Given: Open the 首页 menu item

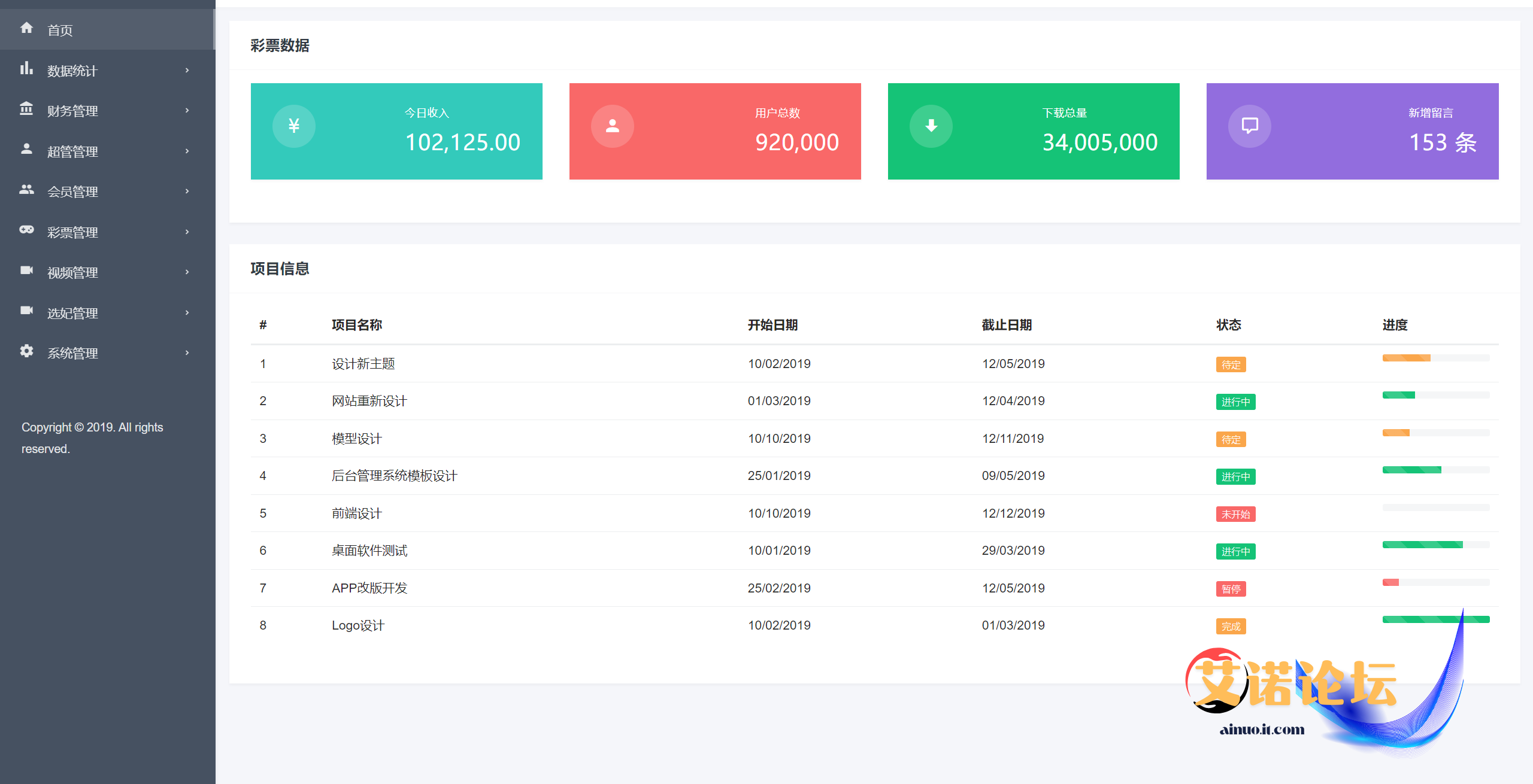Looking at the screenshot, I should 108,29.
